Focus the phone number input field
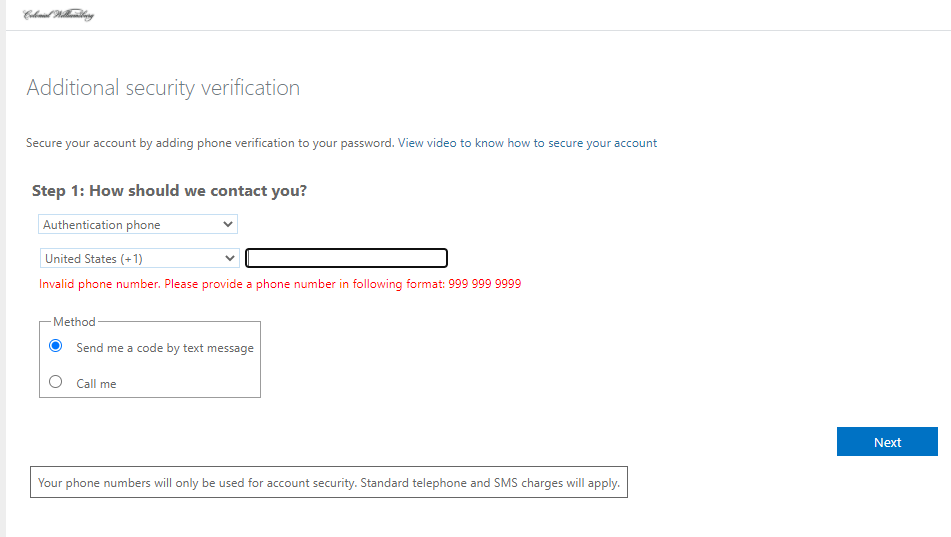Screen dimensions: 951x537 [346, 258]
